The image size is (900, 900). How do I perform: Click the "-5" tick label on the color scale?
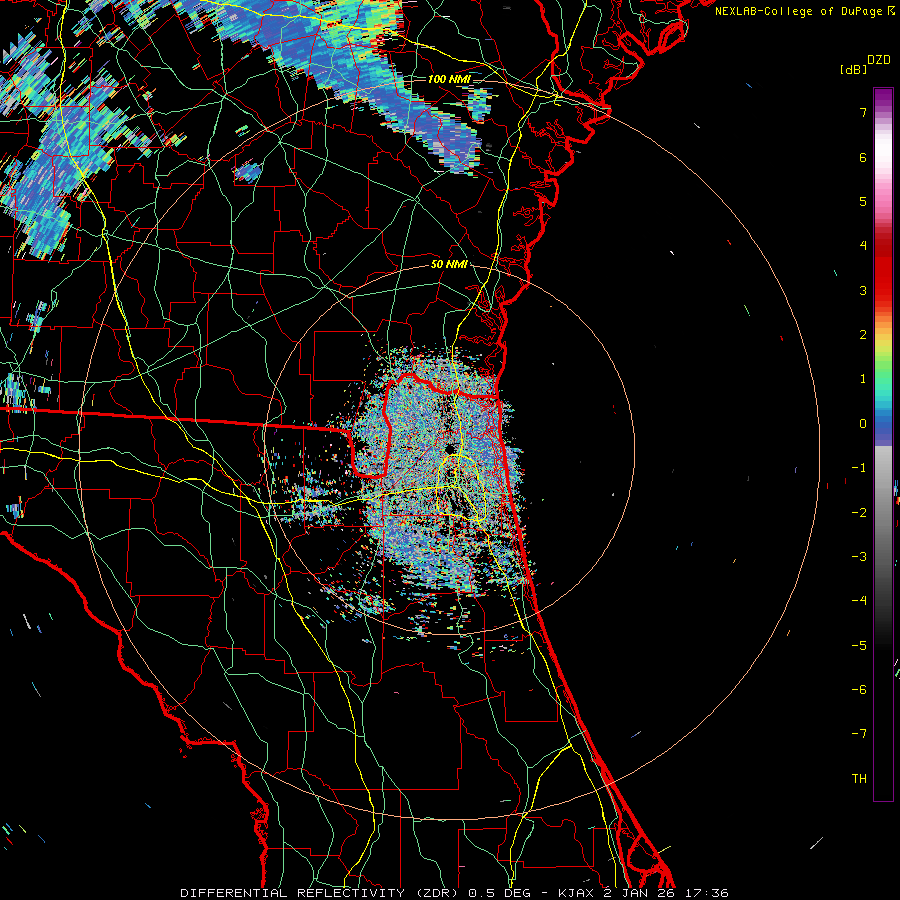pyautogui.click(x=859, y=646)
